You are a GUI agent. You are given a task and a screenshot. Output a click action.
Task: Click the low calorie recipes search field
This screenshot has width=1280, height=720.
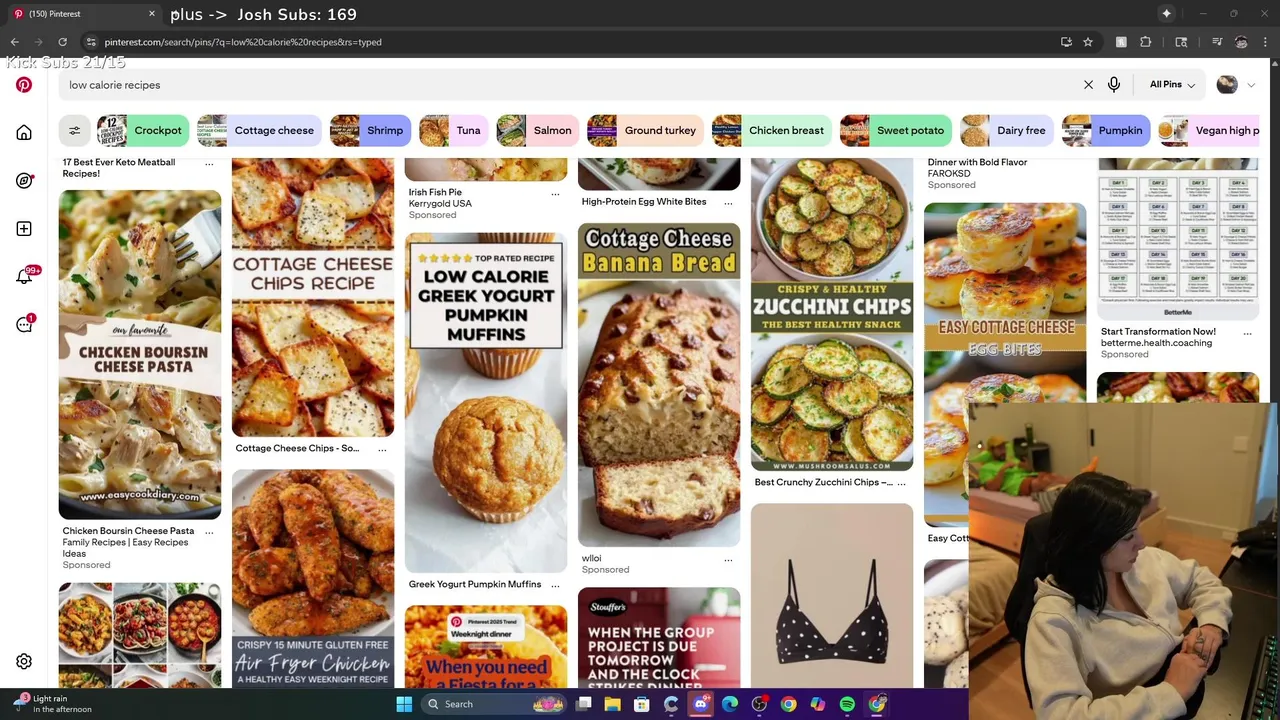point(570,85)
